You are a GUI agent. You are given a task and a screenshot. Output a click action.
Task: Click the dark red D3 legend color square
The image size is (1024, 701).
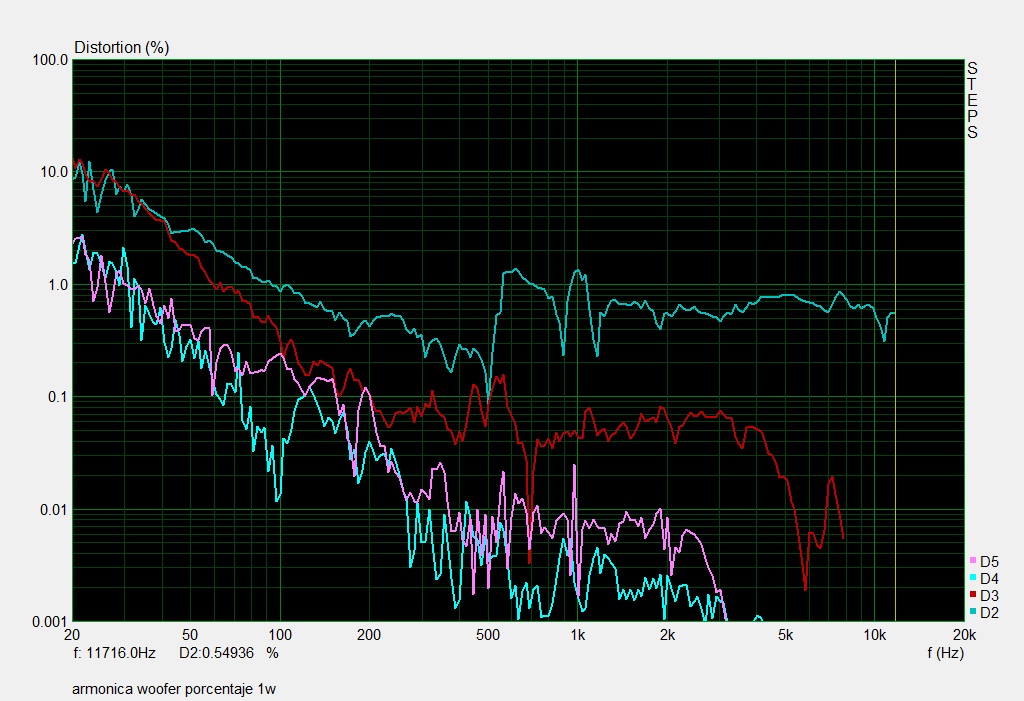point(972,595)
